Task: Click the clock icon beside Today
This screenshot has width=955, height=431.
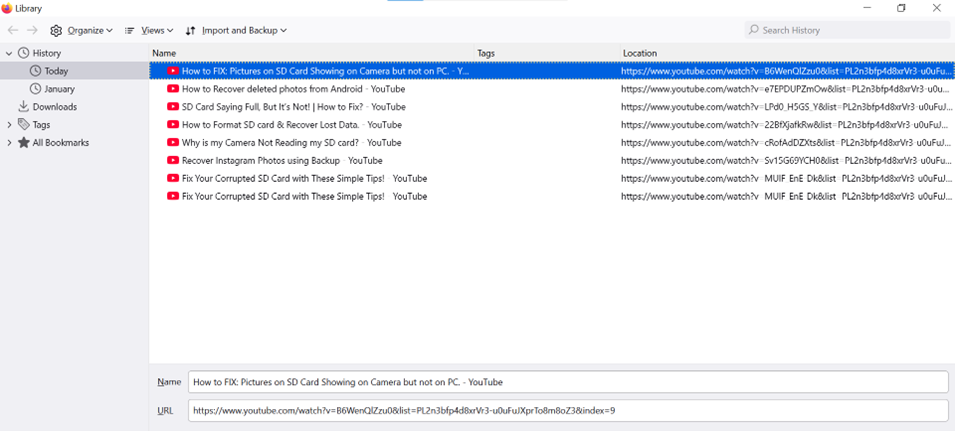Action: click(35, 71)
